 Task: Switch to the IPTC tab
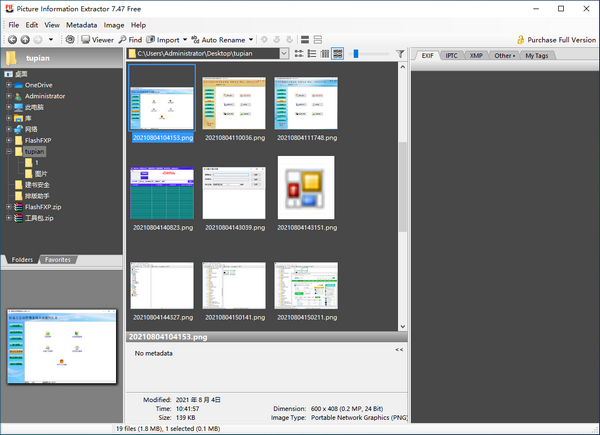click(x=453, y=55)
